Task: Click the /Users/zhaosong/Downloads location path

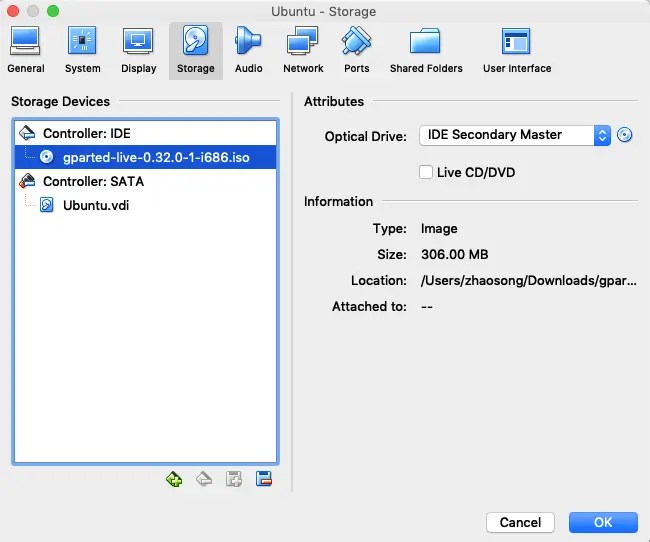Action: 529,281
